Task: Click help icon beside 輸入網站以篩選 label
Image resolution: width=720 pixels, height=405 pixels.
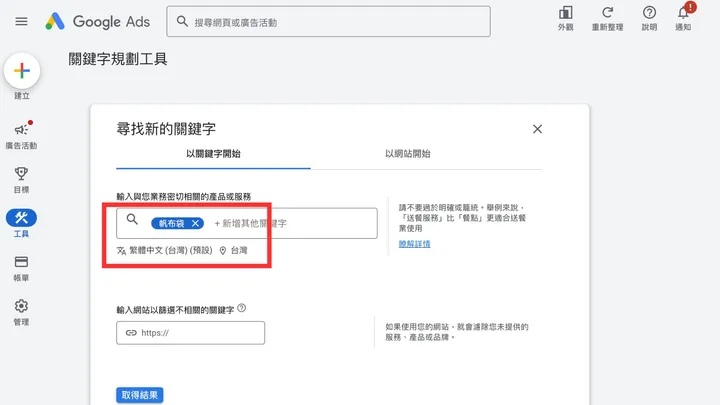Action: [242, 309]
